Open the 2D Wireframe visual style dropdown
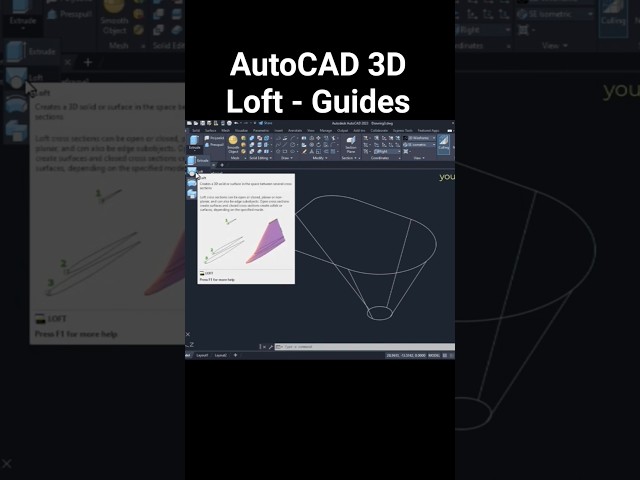Image resolution: width=640 pixels, height=480 pixels. (419, 138)
